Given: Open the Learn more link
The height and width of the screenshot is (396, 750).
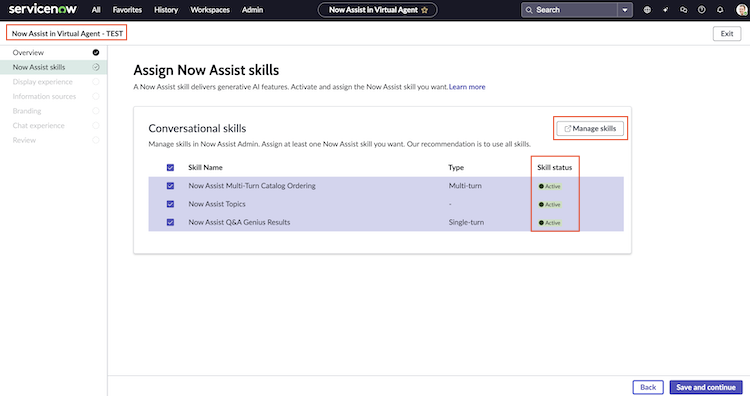Looking at the screenshot, I should pyautogui.click(x=467, y=87).
